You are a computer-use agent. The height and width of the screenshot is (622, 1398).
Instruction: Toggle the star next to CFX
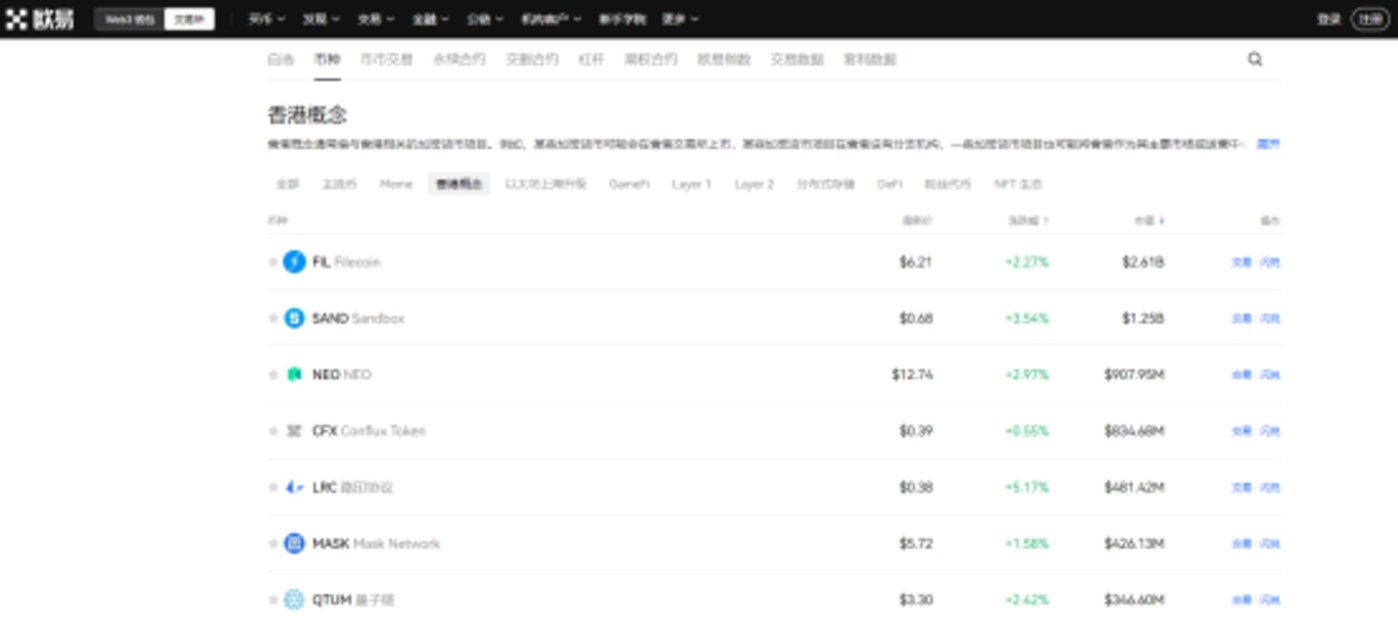273,431
